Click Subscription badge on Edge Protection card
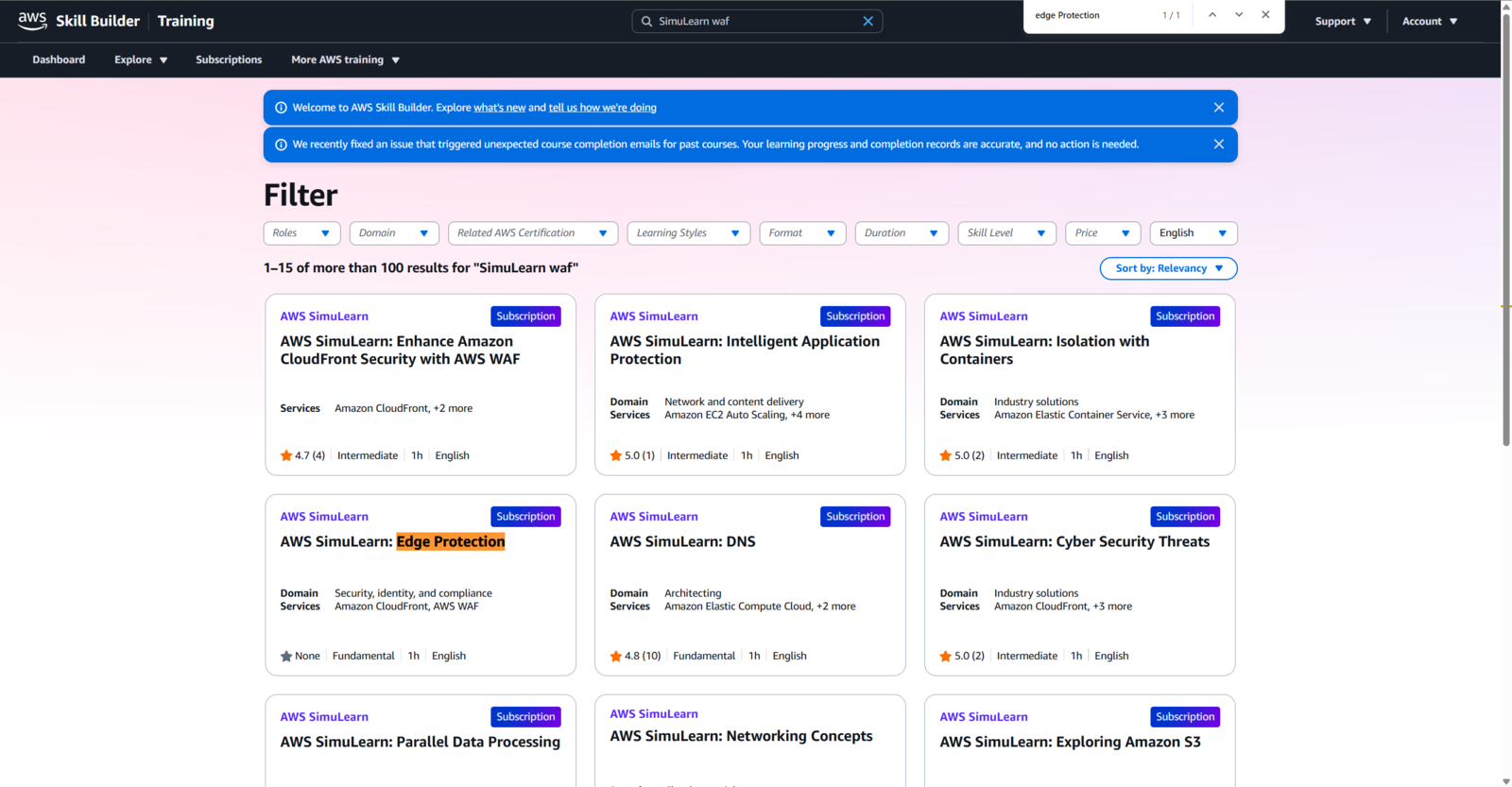The height and width of the screenshot is (787, 1512). pos(525,517)
